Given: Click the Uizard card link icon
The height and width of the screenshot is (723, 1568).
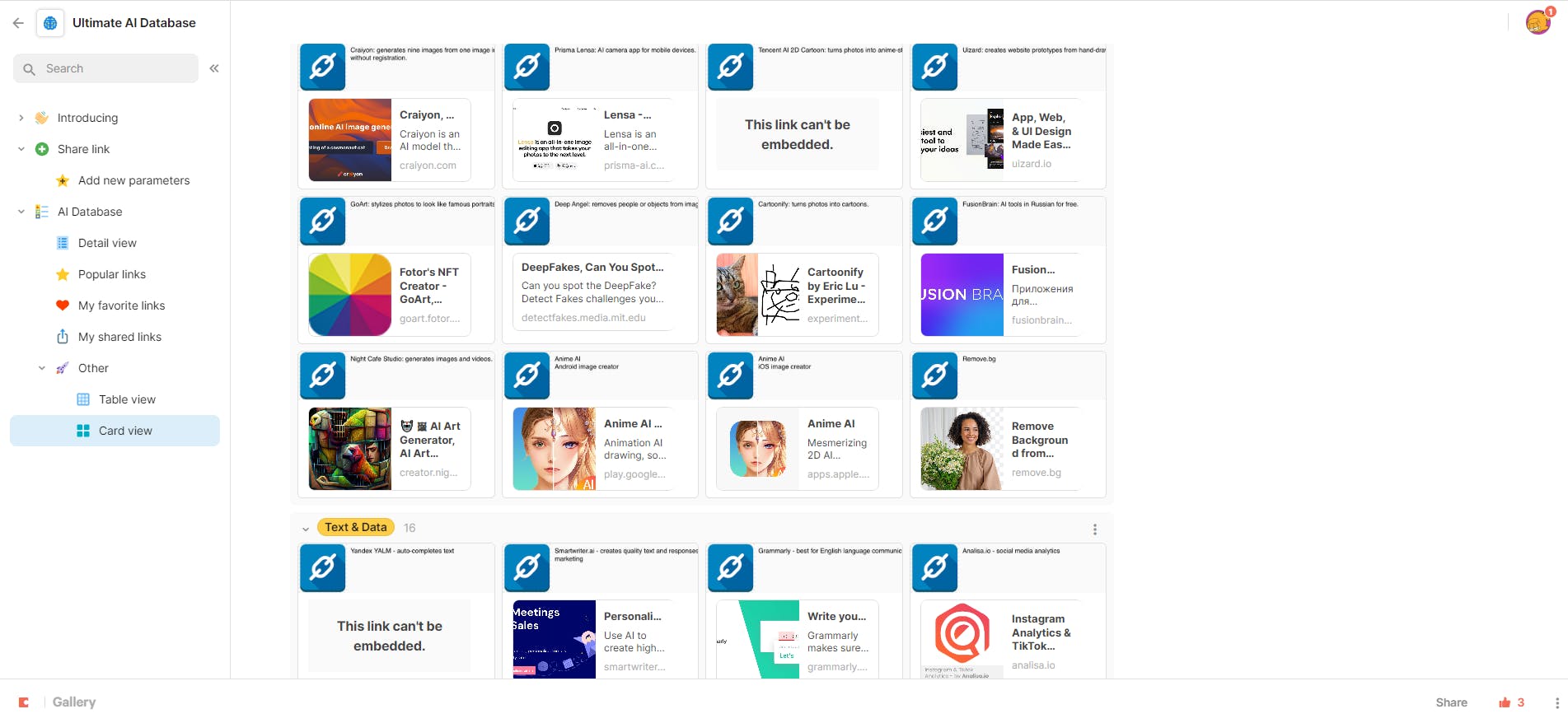Looking at the screenshot, I should [934, 66].
